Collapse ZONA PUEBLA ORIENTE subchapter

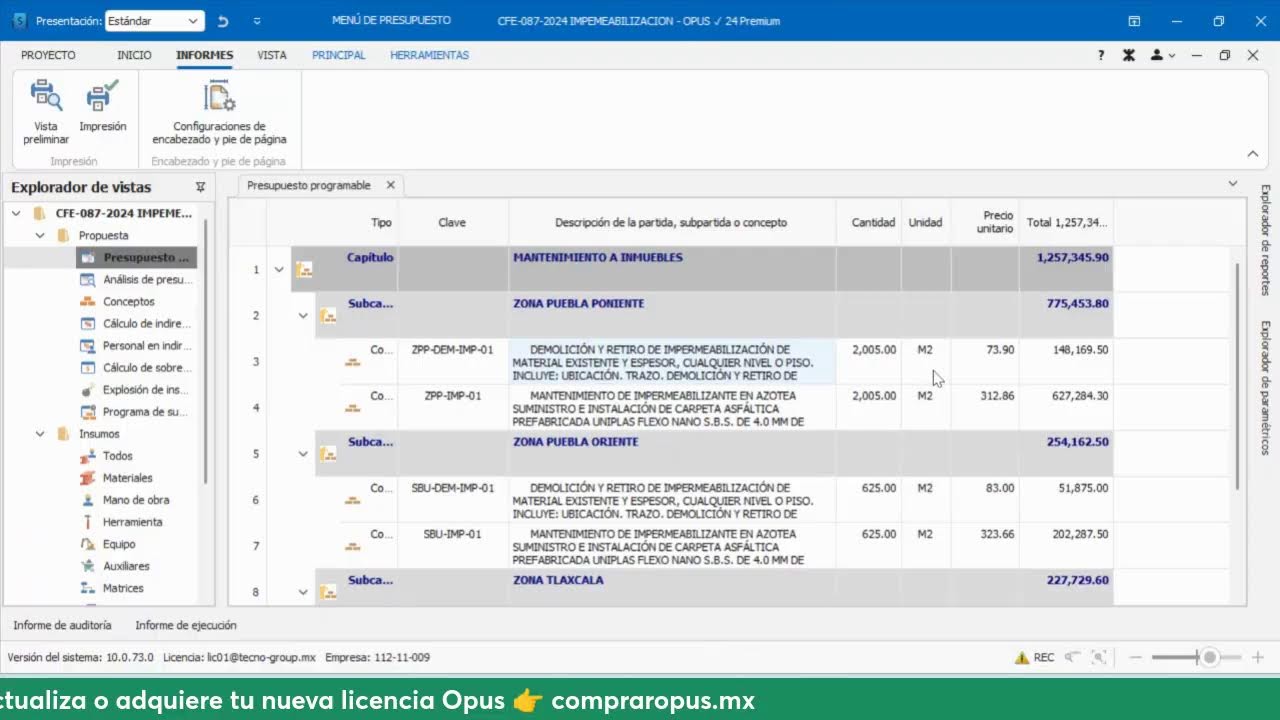[x=303, y=454]
